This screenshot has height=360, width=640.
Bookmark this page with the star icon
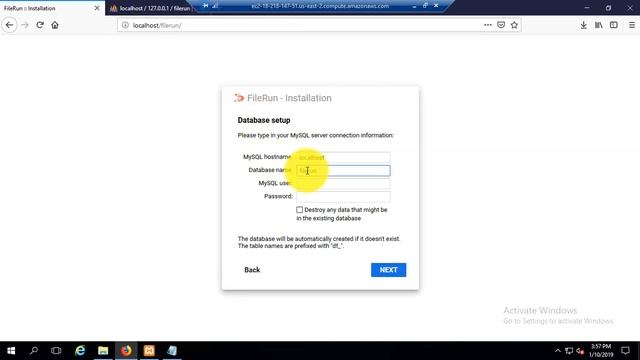click(514, 25)
